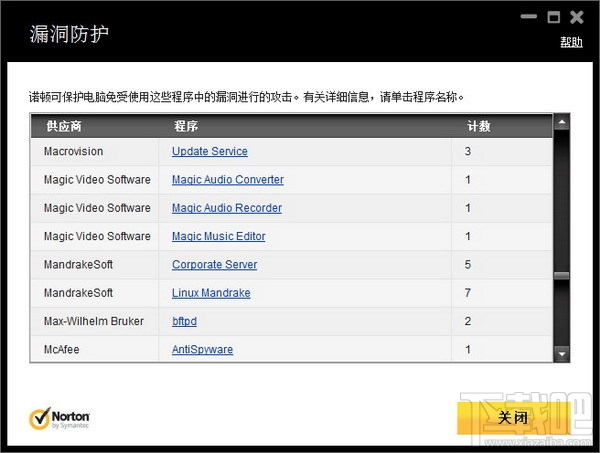
Task: Click the 计数 column header
Action: pyautogui.click(x=479, y=126)
